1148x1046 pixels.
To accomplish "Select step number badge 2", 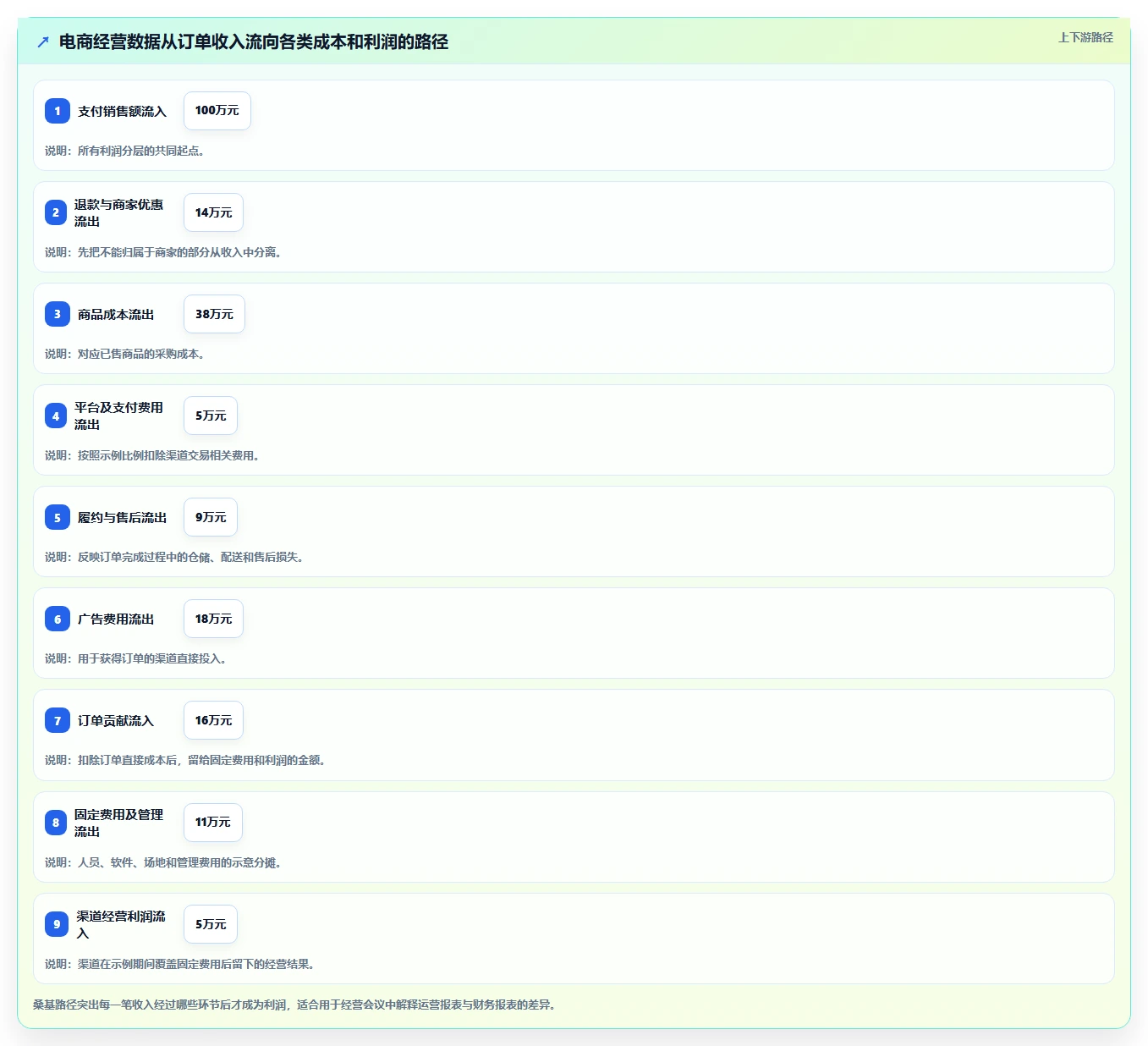I will pyautogui.click(x=56, y=212).
